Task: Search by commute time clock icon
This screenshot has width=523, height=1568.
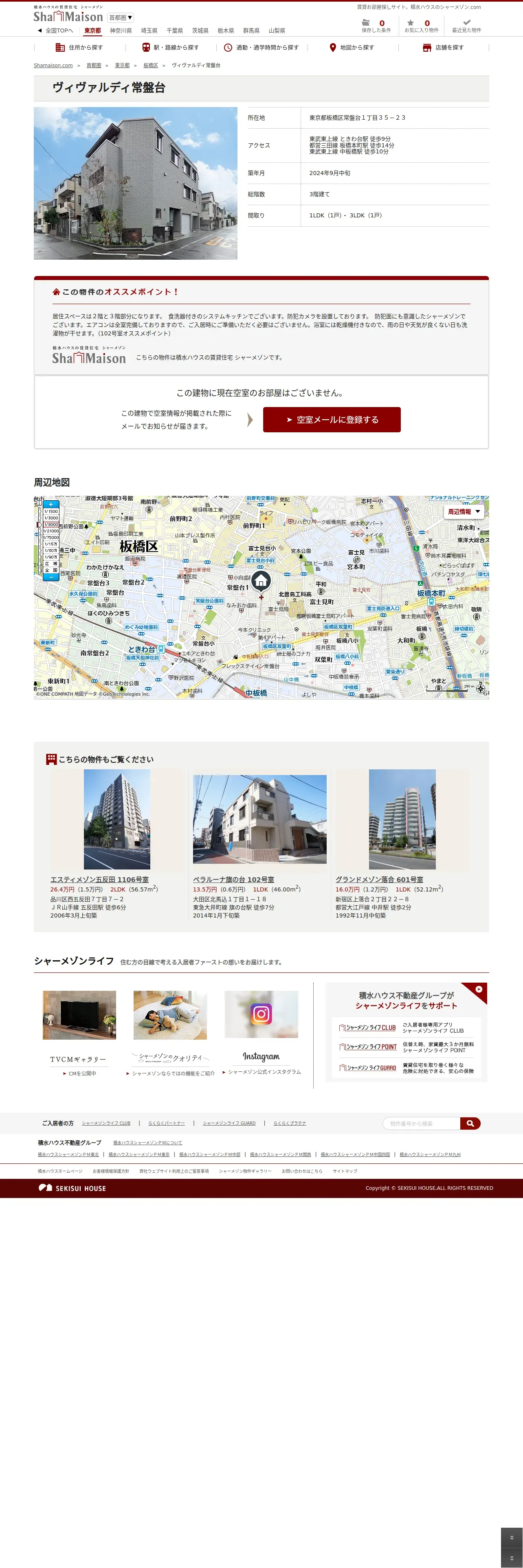Action: click(228, 48)
